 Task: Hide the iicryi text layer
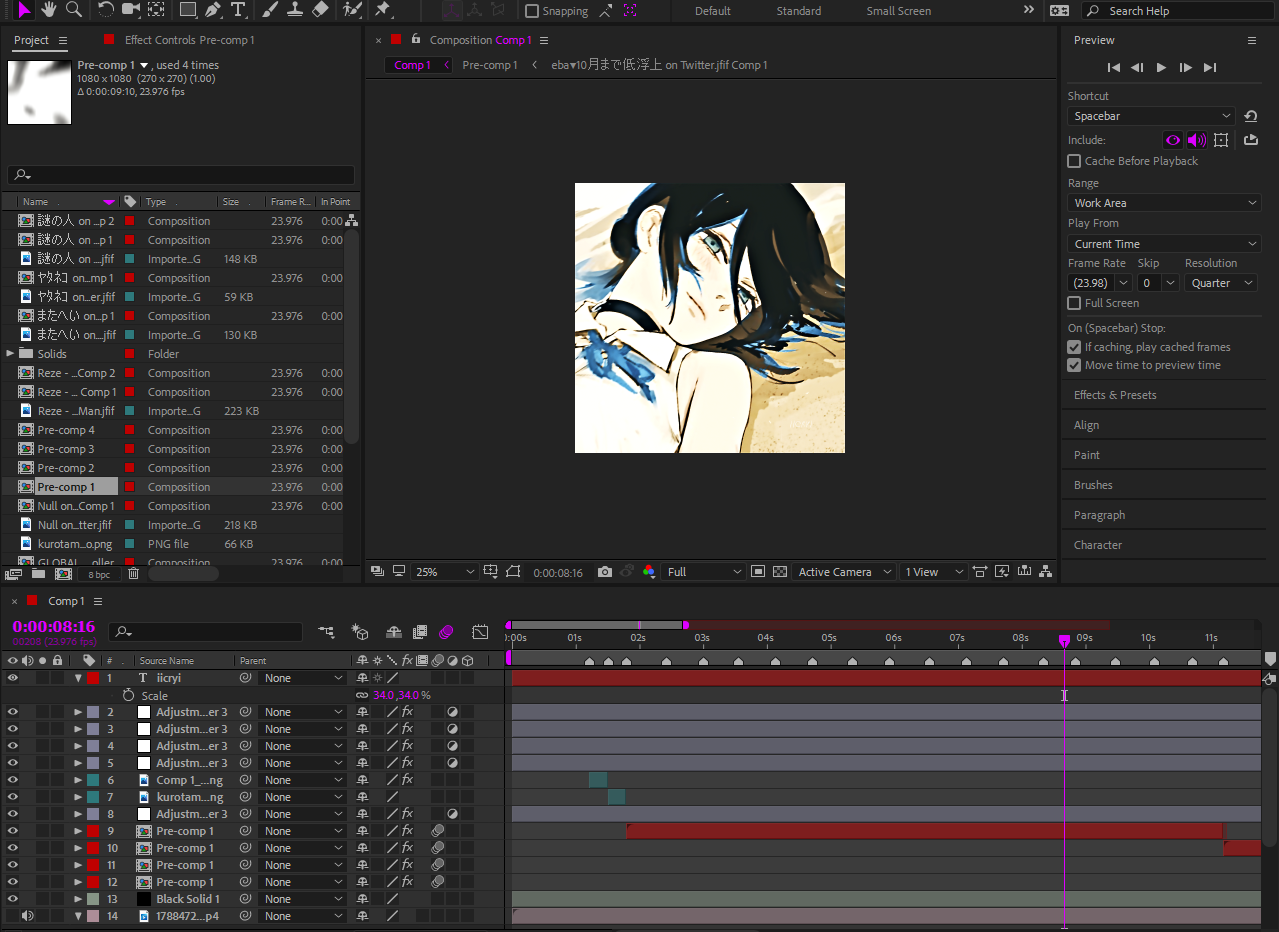(x=13, y=678)
